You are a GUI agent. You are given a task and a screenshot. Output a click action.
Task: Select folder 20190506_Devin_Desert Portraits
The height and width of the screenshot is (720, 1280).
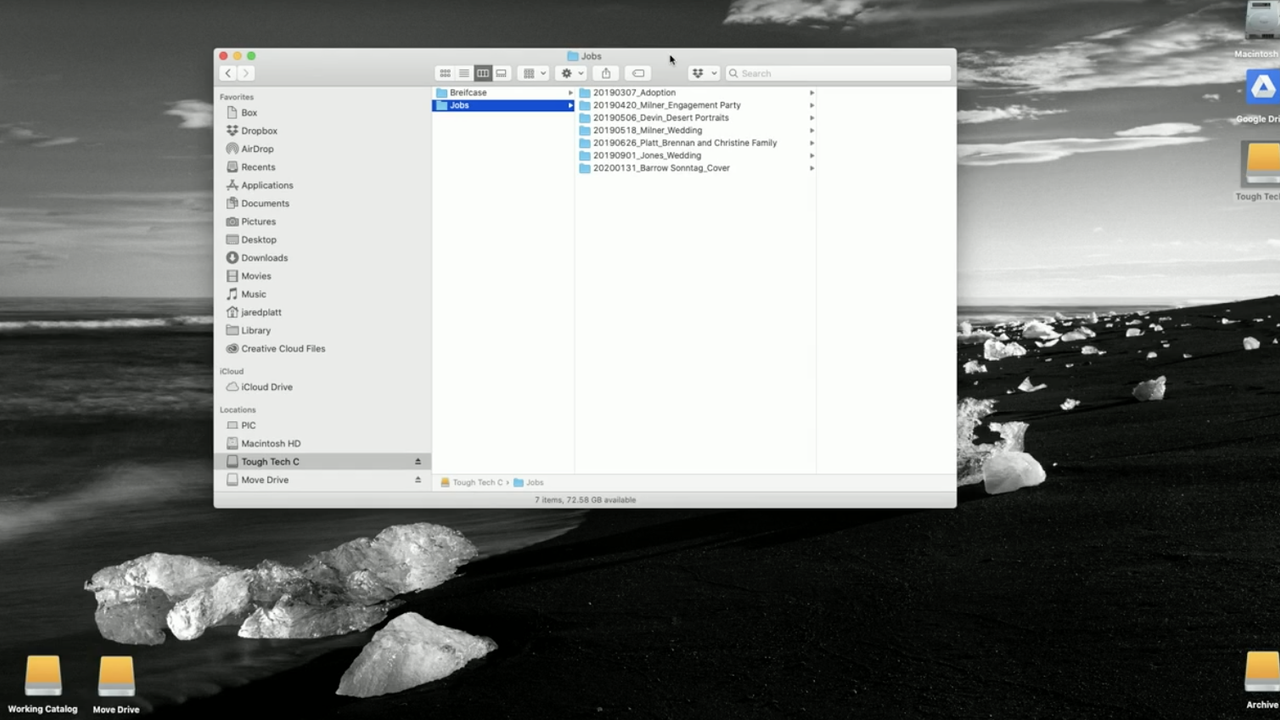[661, 118]
